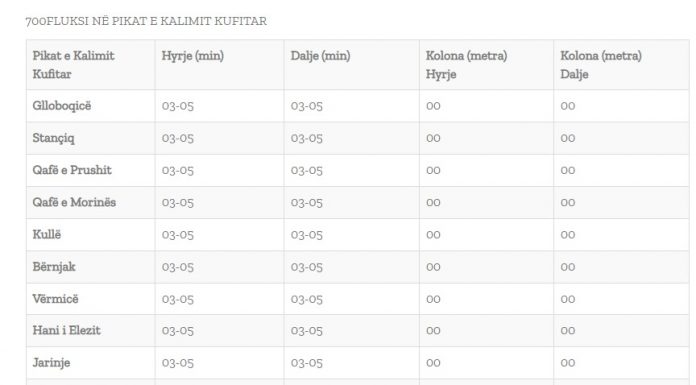Click Vërmicë exit queue value 00
The image size is (696, 385).
click(568, 299)
